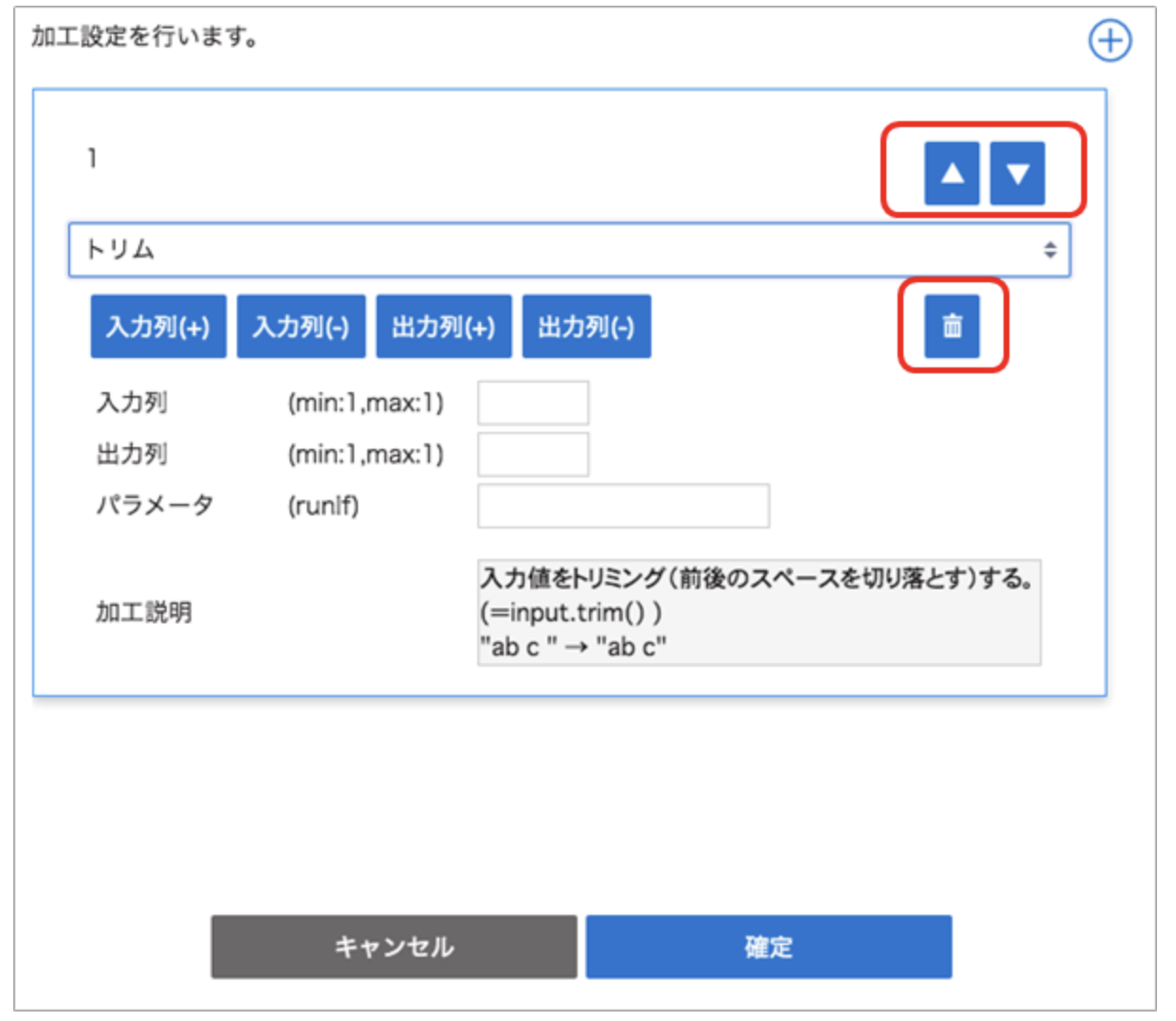Delete the step using the trash icon

[x=952, y=326]
